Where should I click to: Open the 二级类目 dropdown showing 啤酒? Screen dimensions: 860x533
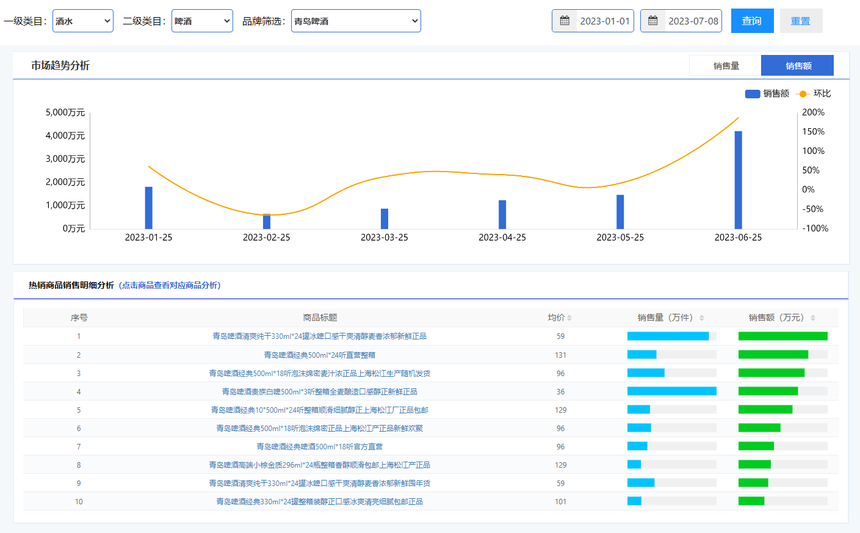click(202, 21)
